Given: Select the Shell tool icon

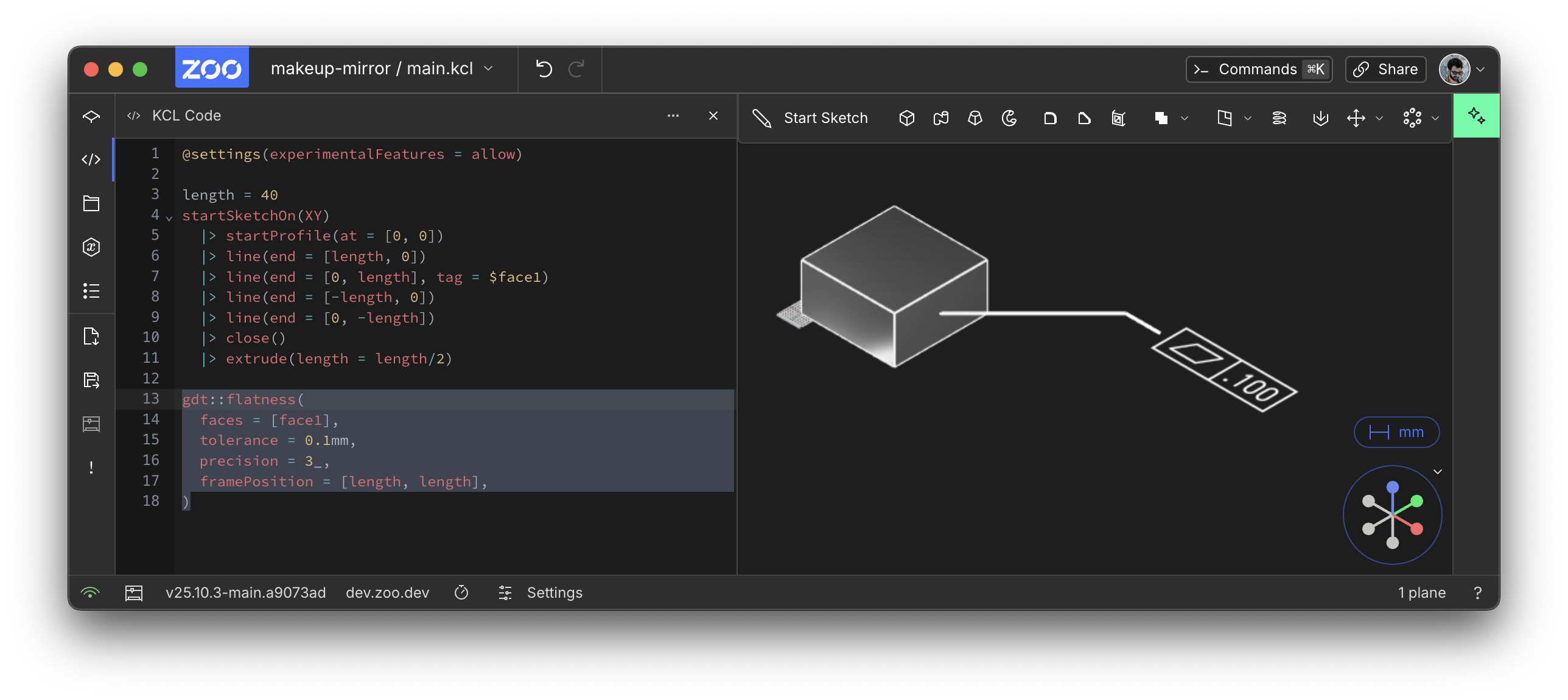Looking at the screenshot, I should tap(1118, 118).
